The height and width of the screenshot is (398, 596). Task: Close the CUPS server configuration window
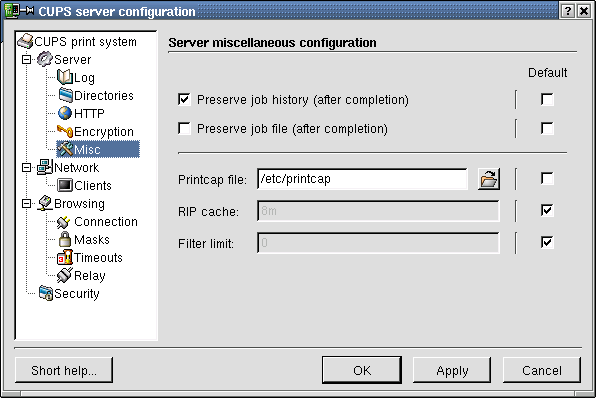(x=584, y=11)
